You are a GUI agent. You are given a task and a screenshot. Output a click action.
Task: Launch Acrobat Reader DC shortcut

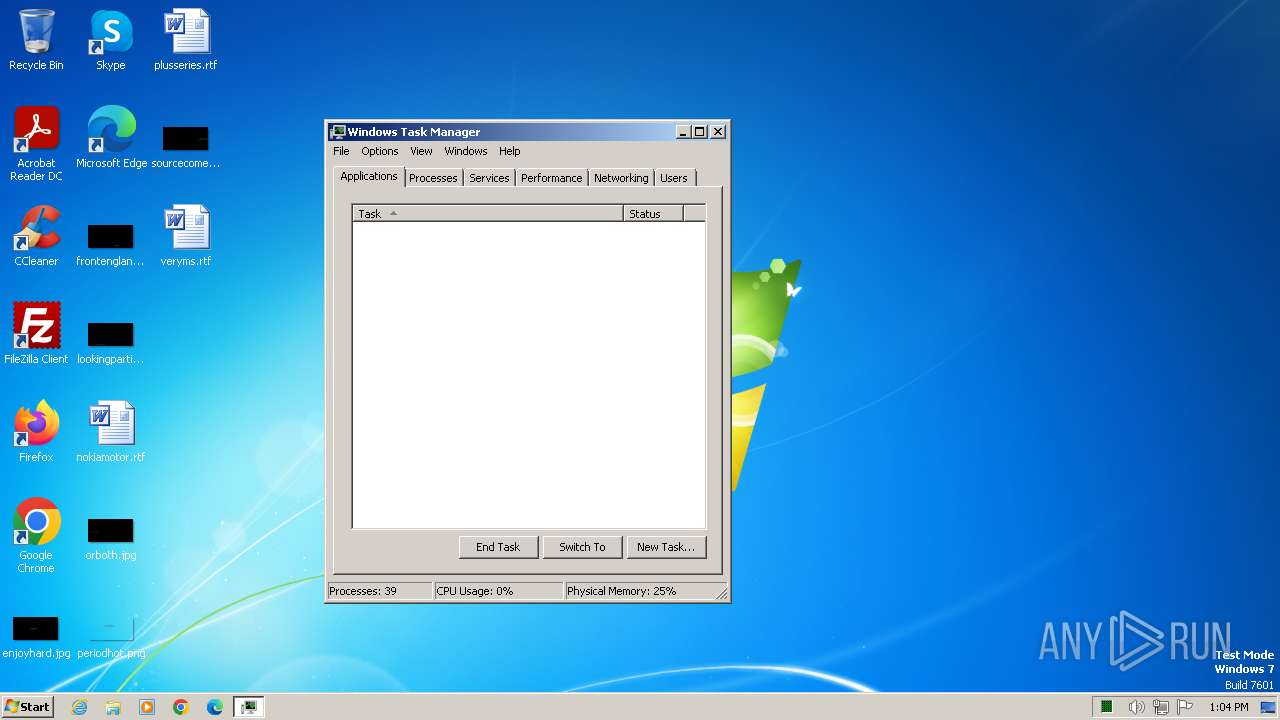point(36,144)
